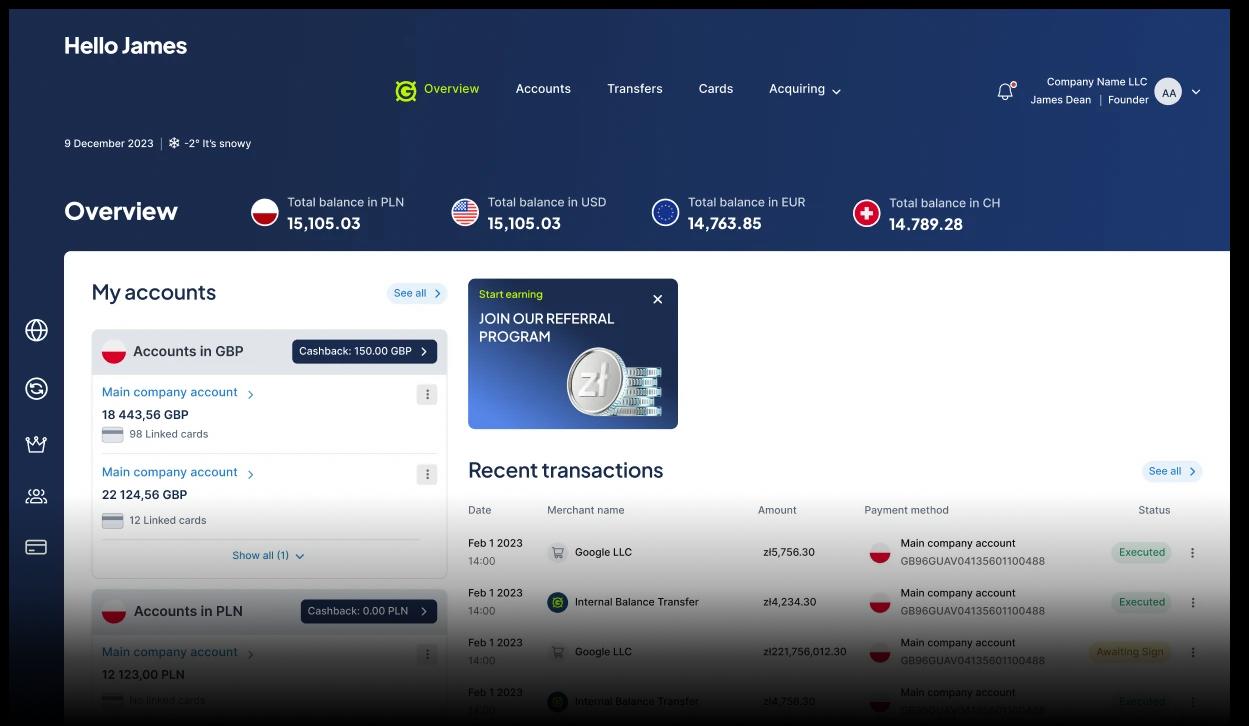Expand the Acquiring dropdown menu
Image resolution: width=1249 pixels, height=726 pixels.
coord(805,89)
